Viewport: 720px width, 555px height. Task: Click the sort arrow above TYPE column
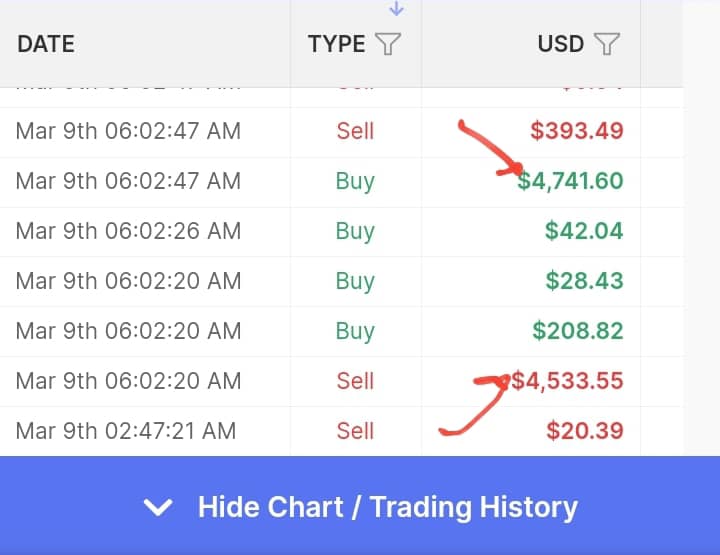coord(396,8)
